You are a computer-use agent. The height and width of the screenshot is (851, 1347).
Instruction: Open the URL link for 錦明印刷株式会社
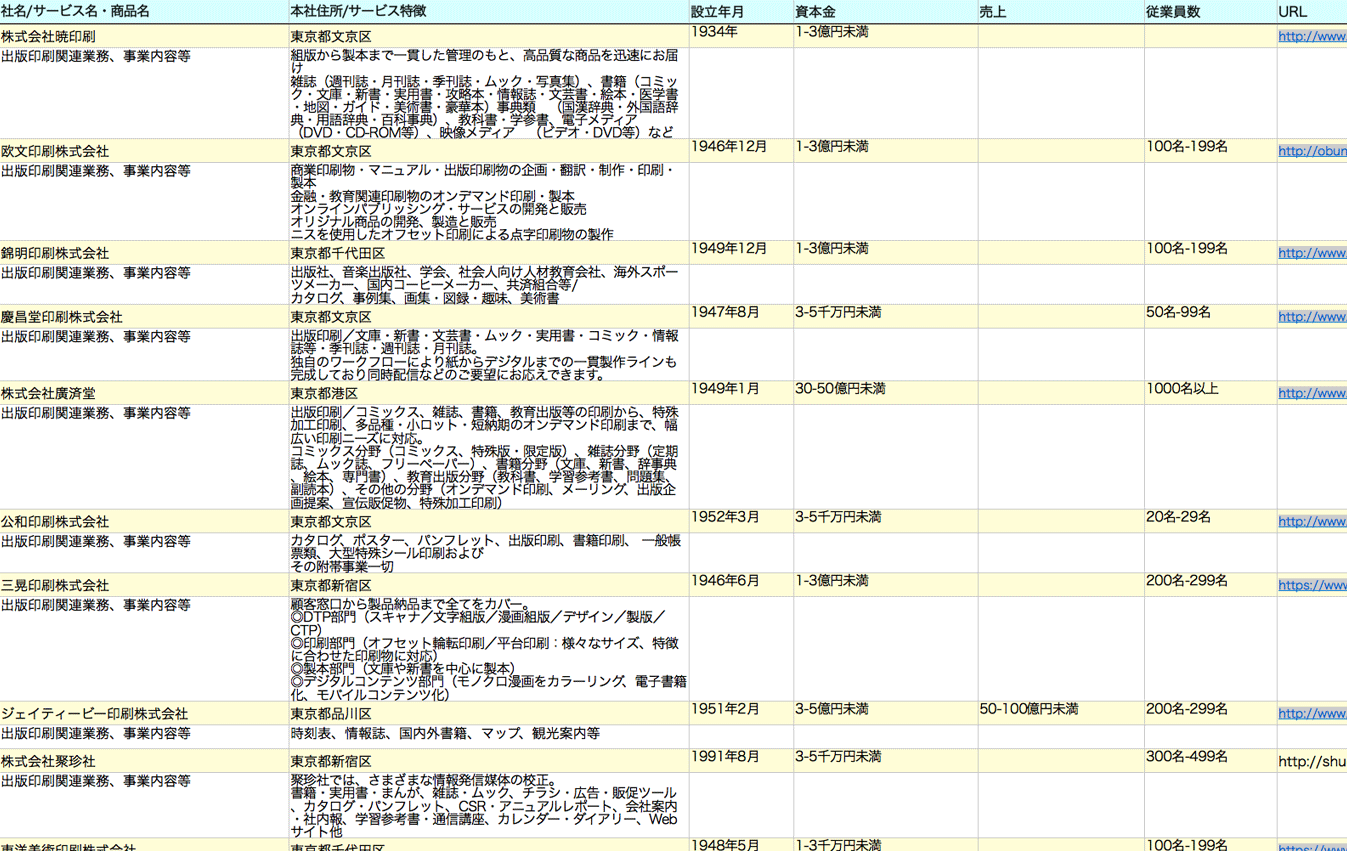pyautogui.click(x=1312, y=253)
